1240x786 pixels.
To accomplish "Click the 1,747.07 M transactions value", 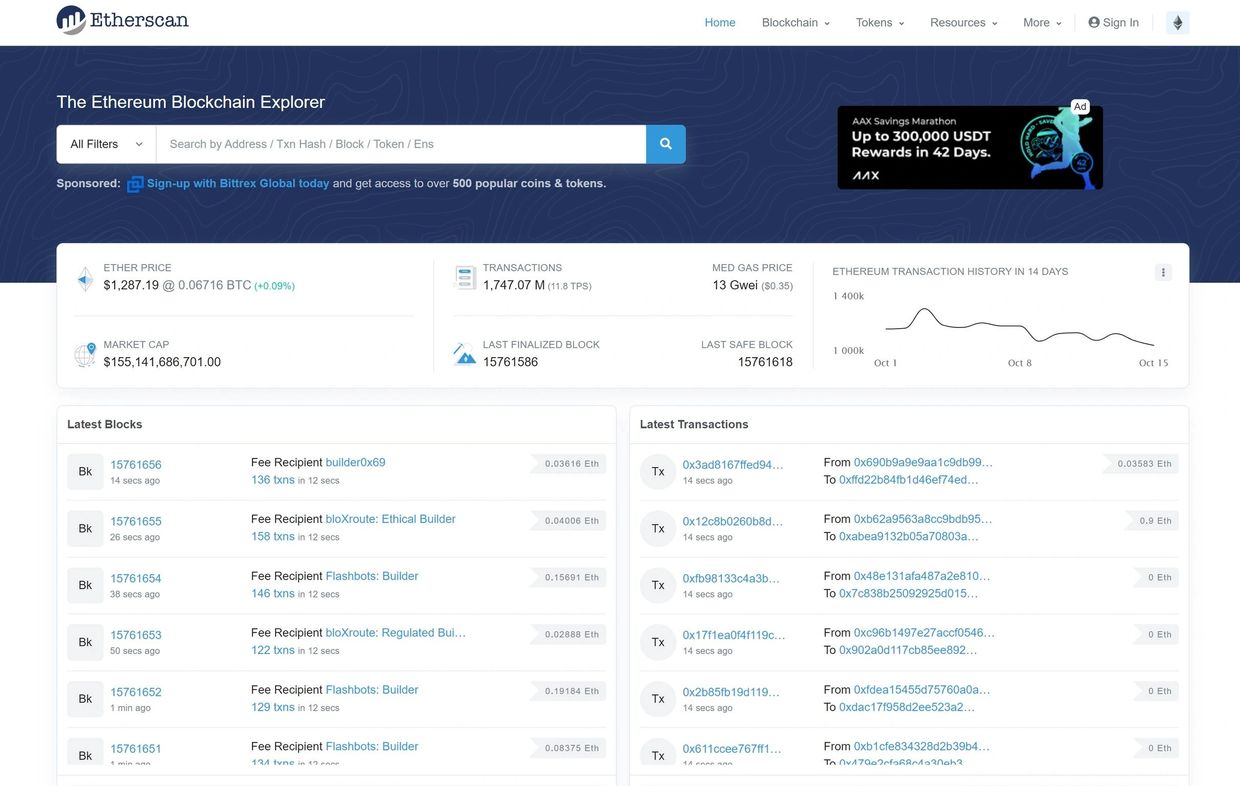I will [514, 285].
